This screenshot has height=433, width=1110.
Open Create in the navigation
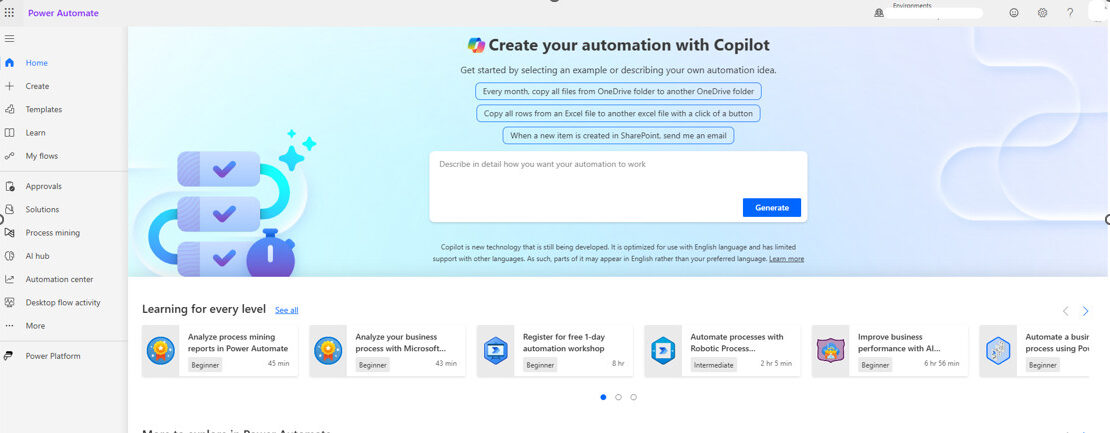click(x=38, y=86)
